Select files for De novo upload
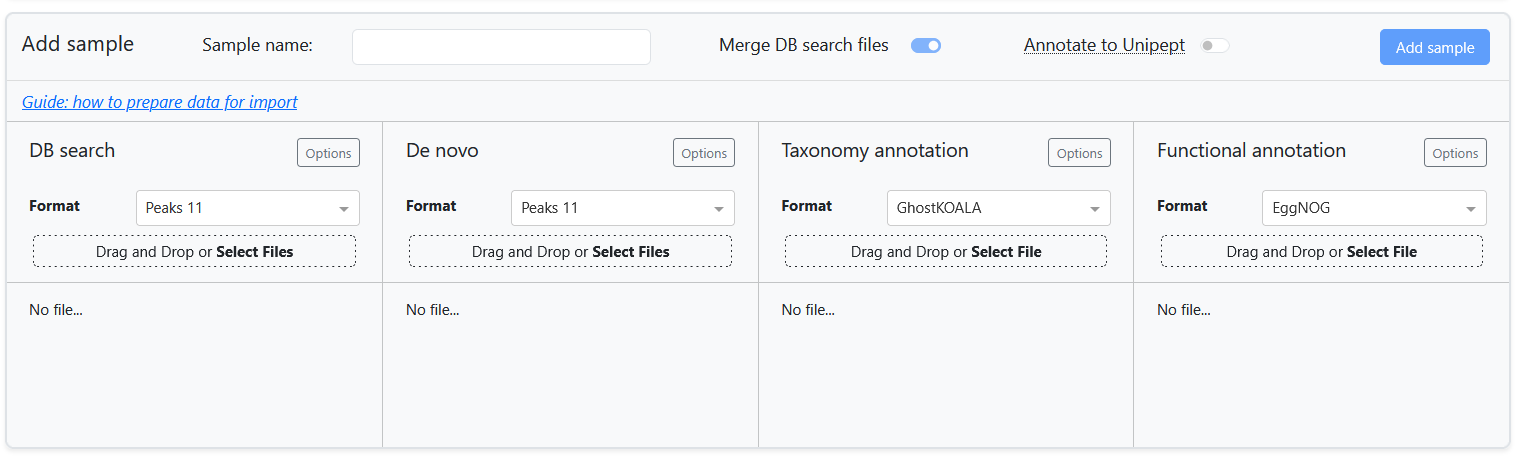 pos(631,252)
